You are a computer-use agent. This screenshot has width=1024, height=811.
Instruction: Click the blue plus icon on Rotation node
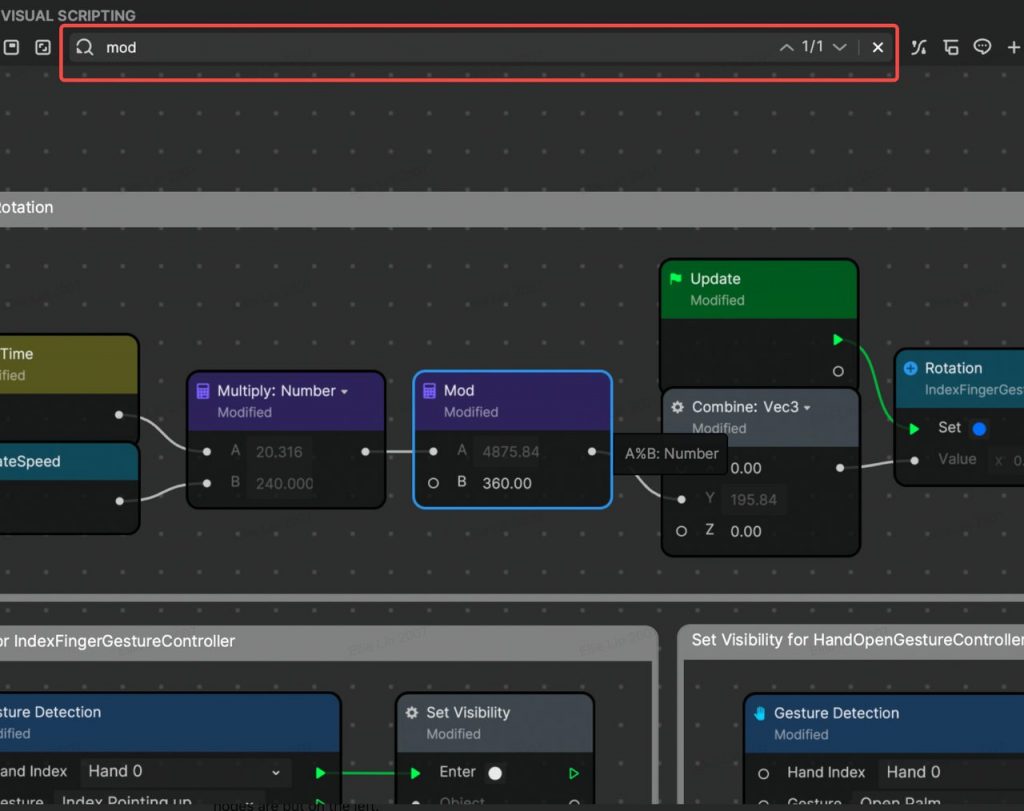(x=910, y=368)
